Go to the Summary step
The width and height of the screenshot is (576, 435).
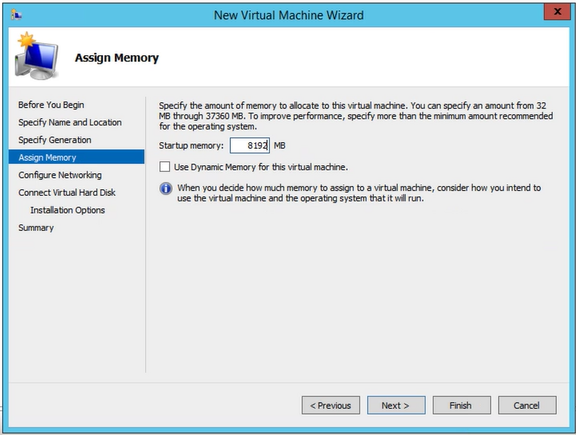click(36, 228)
